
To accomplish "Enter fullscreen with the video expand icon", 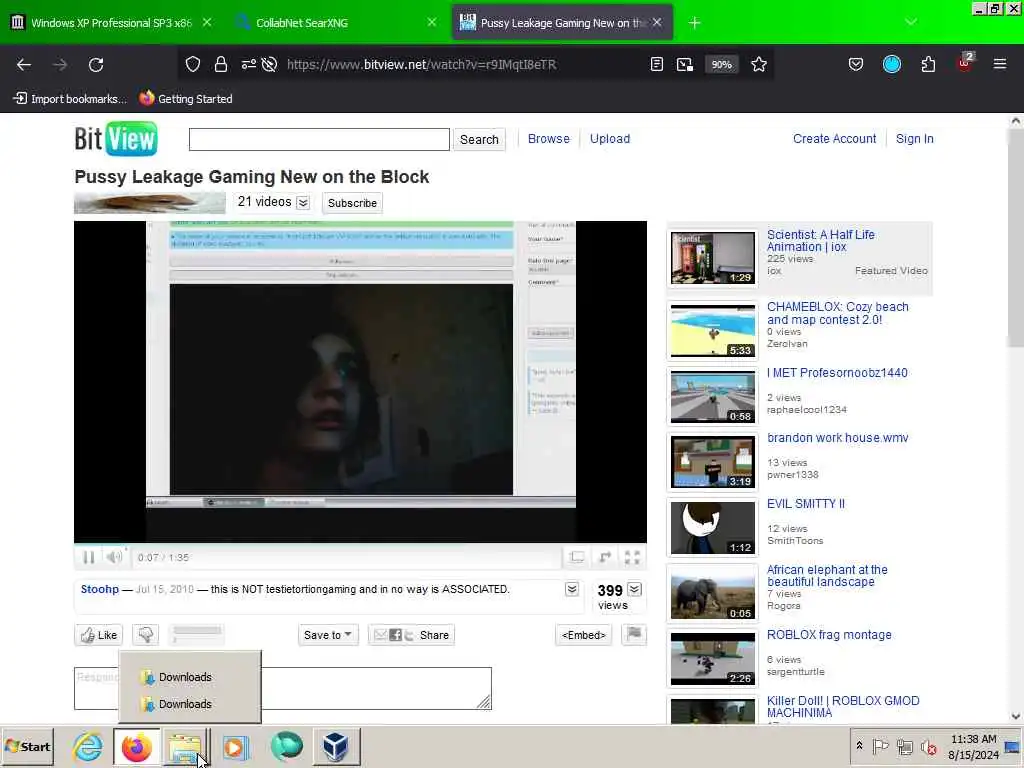I will pyautogui.click(x=632, y=557).
